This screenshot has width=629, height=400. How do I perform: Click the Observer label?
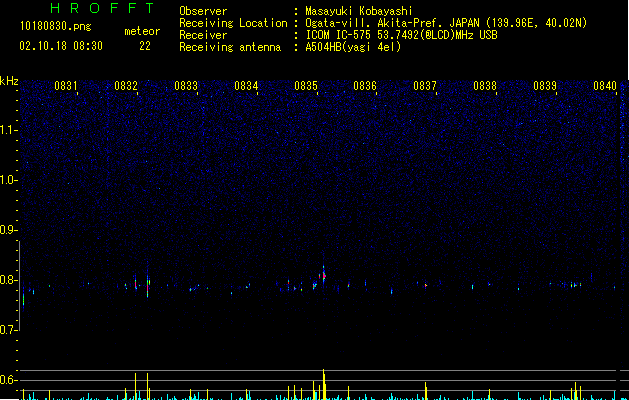pos(203,11)
